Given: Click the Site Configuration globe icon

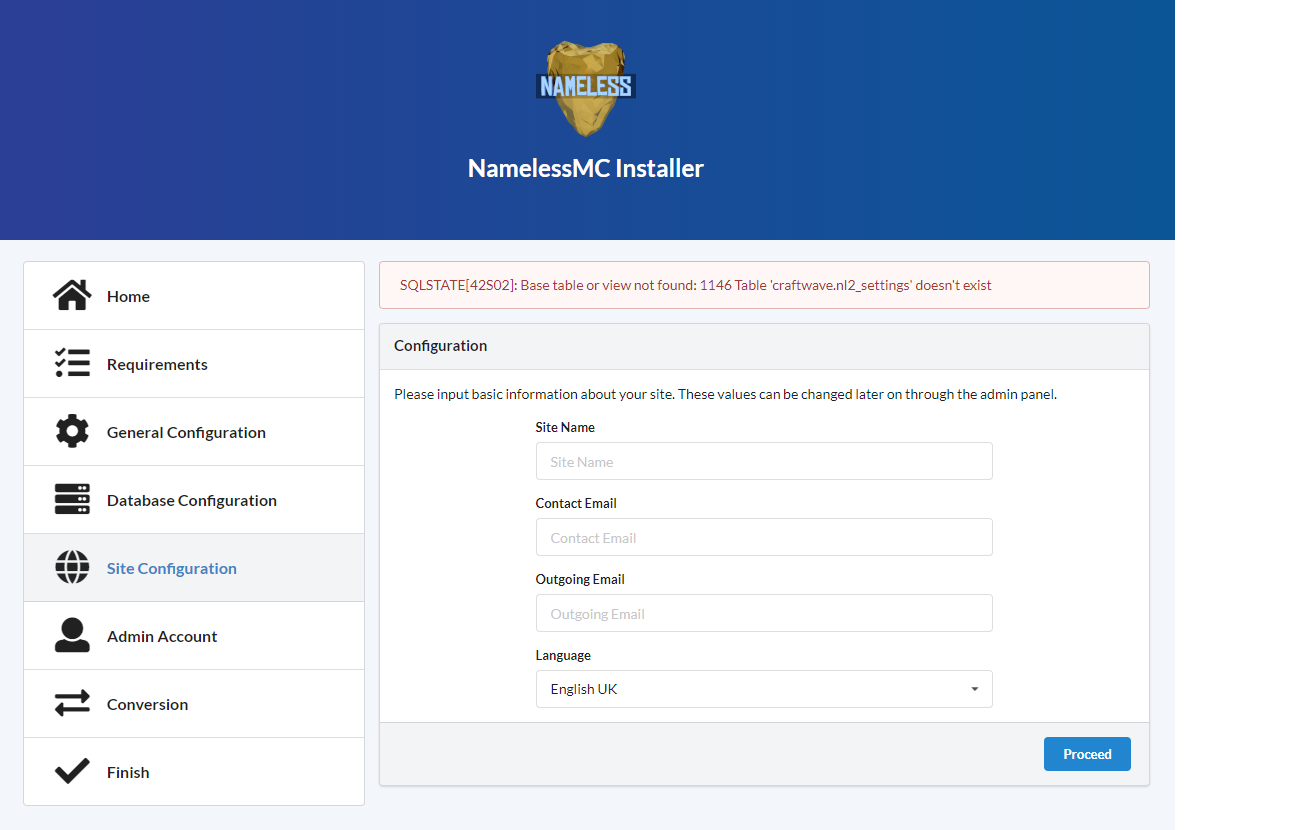Looking at the screenshot, I should click(72, 567).
